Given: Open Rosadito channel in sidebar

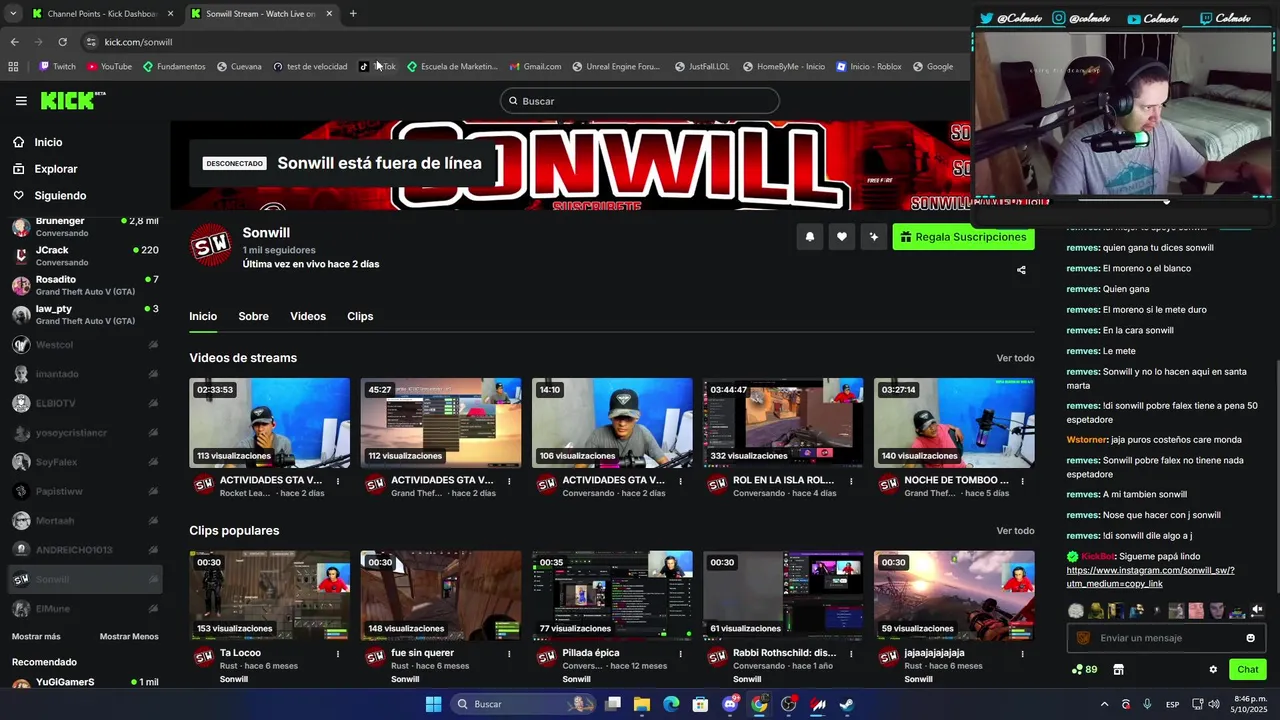Looking at the screenshot, I should pyautogui.click(x=85, y=285).
